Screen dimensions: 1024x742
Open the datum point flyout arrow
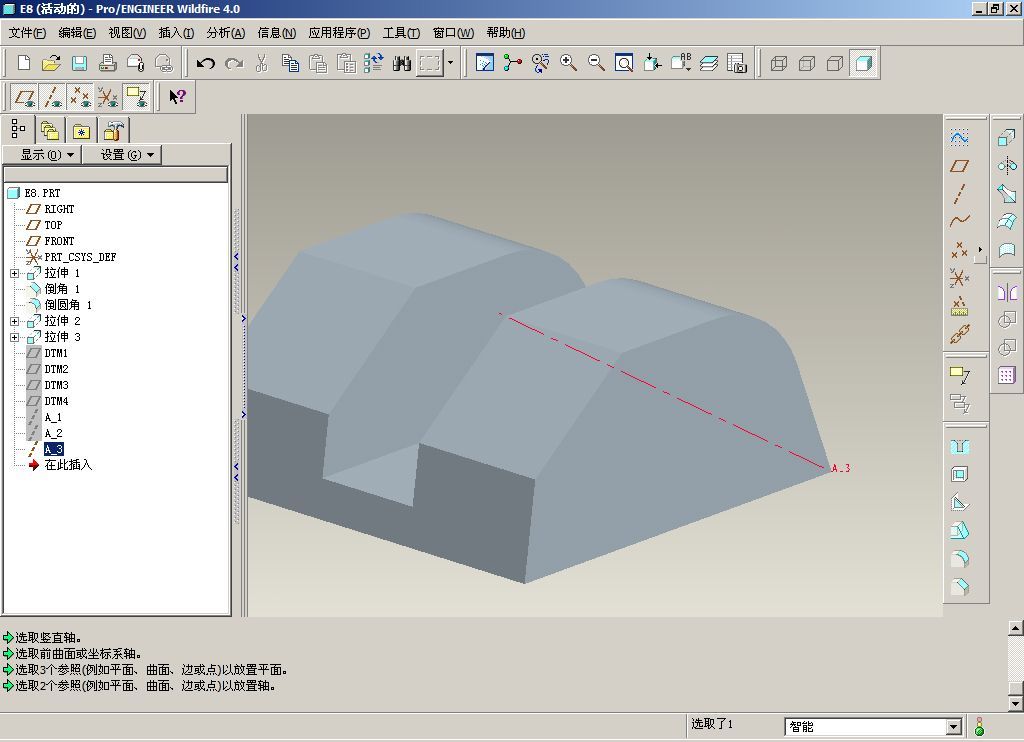coord(980,250)
